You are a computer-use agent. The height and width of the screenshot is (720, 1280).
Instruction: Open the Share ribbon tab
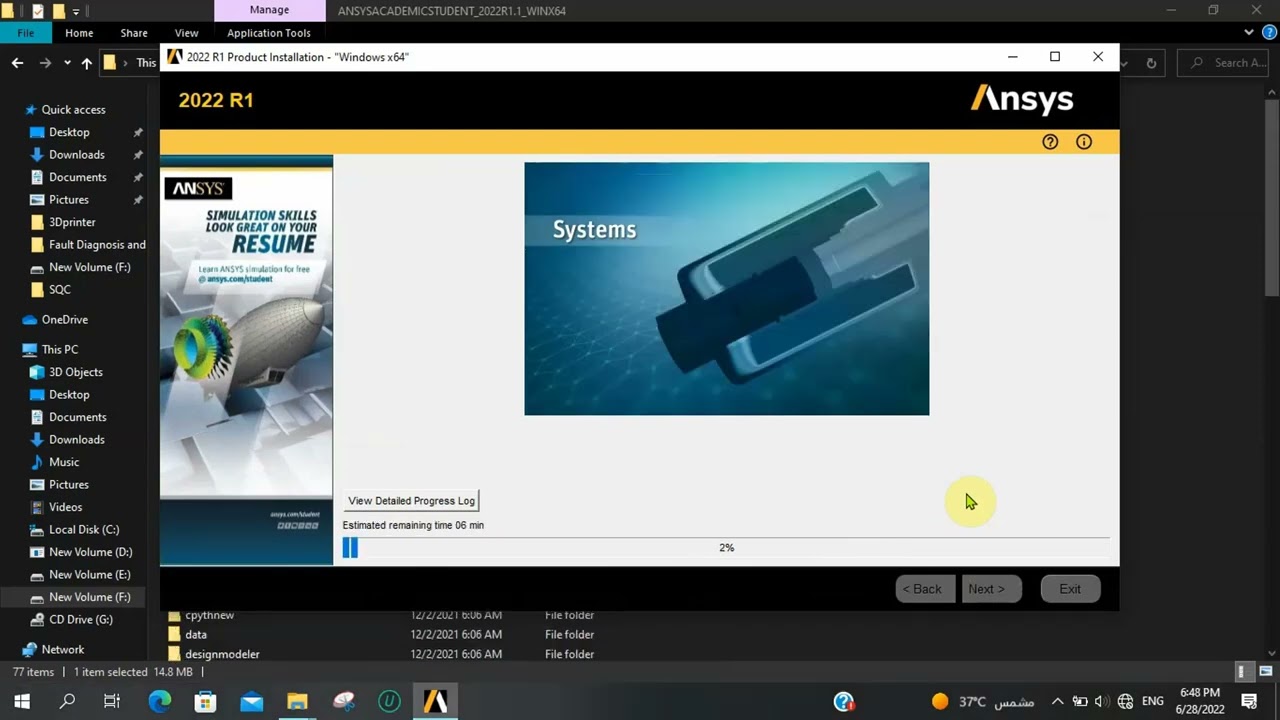134,33
